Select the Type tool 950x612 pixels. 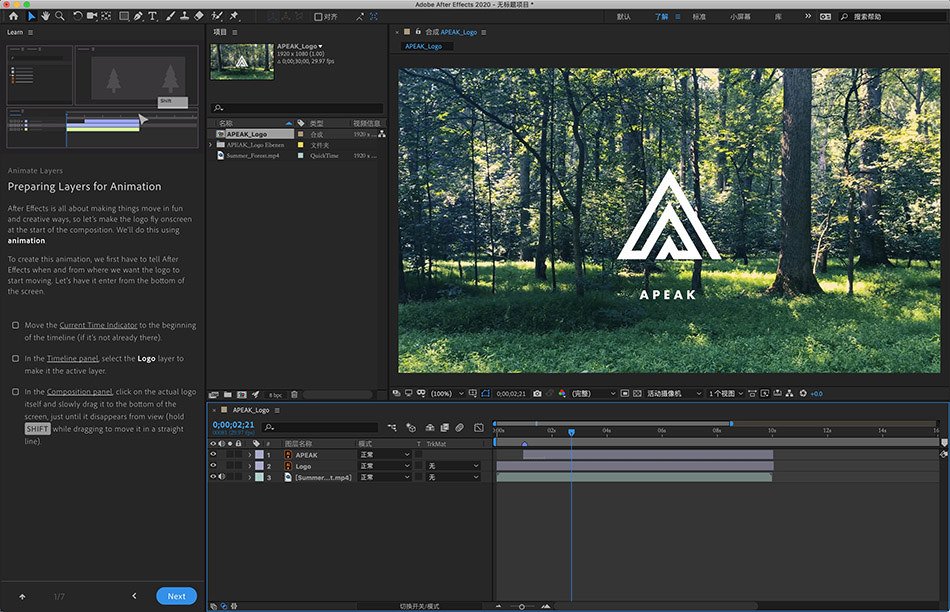tap(153, 16)
